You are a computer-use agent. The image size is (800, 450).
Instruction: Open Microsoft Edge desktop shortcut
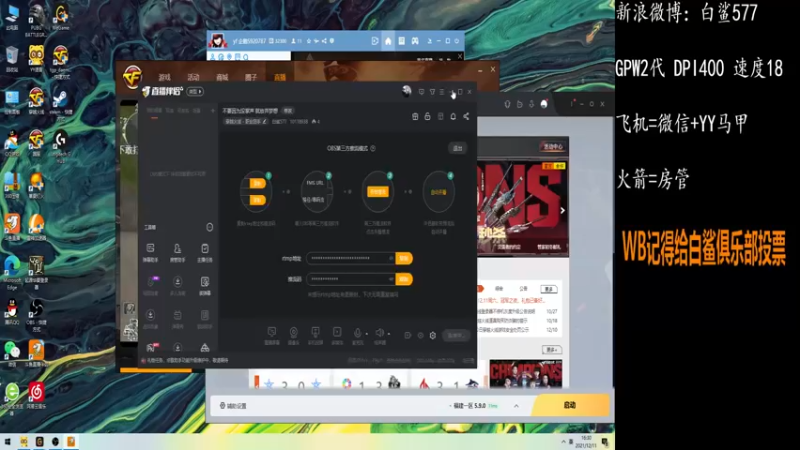coord(12,272)
